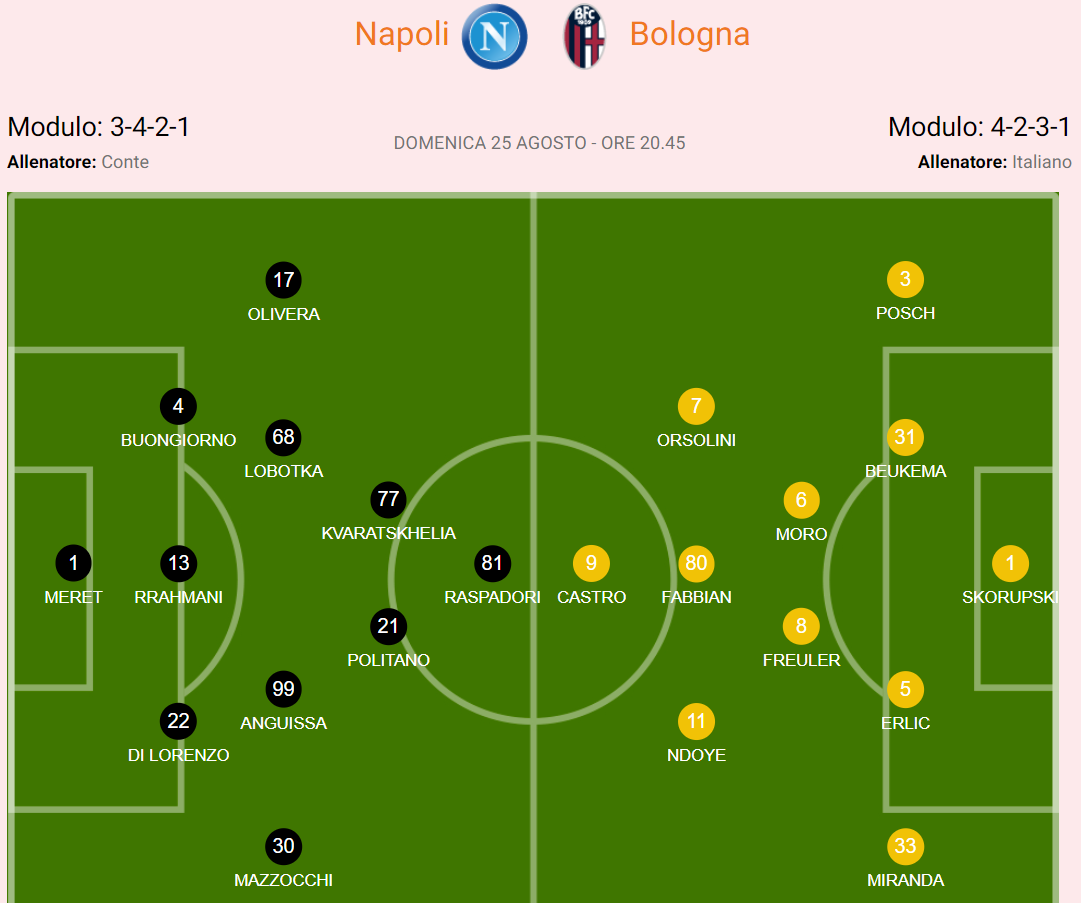Select Meret's number 1 goalkeeper marker

(73, 563)
